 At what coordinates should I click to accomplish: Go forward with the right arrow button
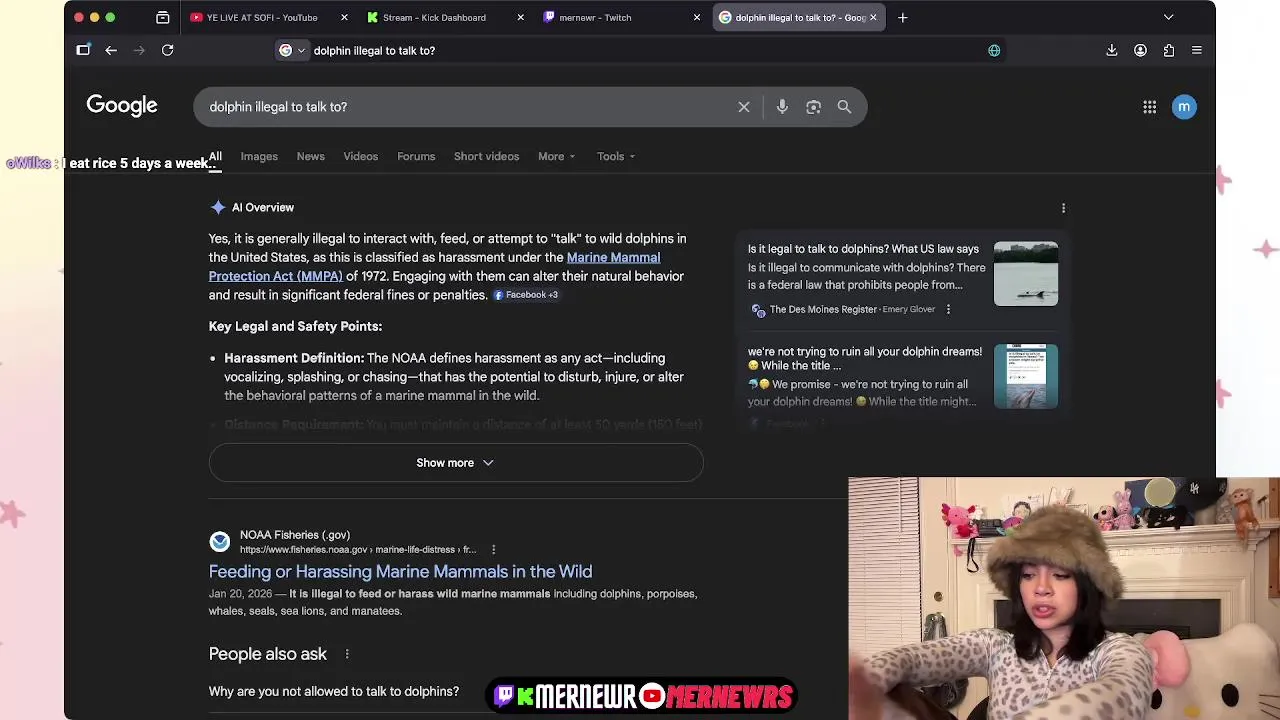point(139,50)
